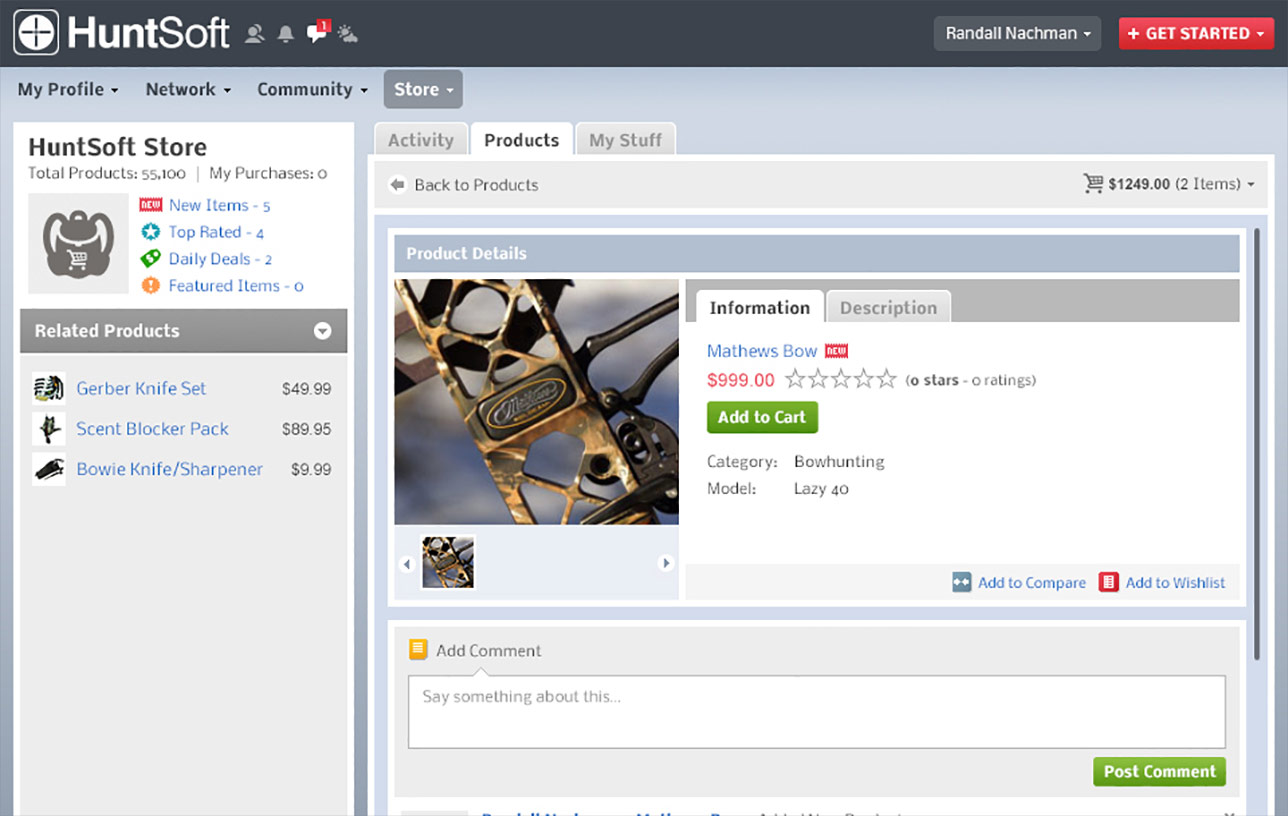1288x816 pixels.
Task: Click the Add to Wishlist link text
Action: click(1175, 582)
